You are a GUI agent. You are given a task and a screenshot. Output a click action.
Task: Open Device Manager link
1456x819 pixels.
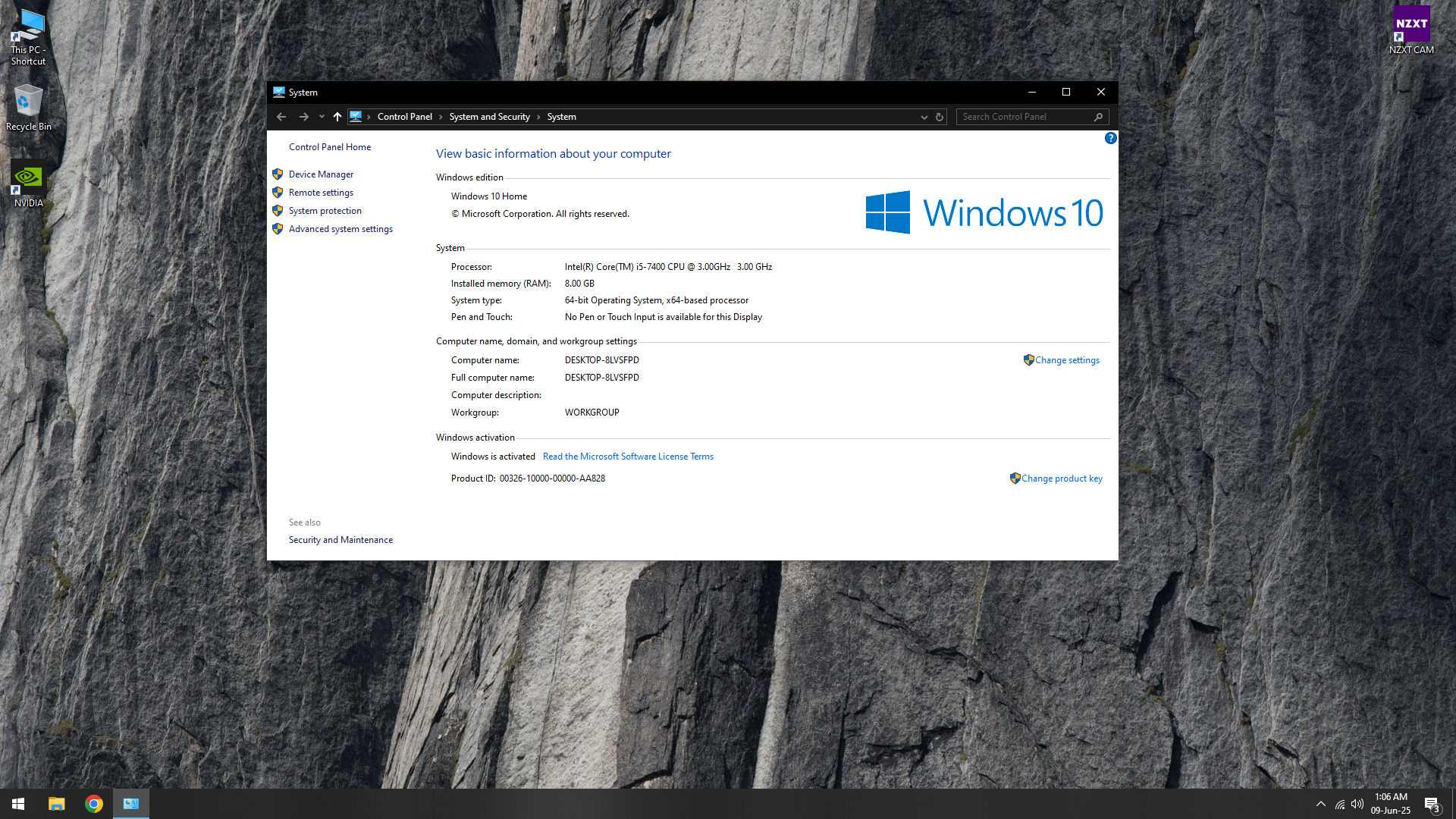pos(321,174)
